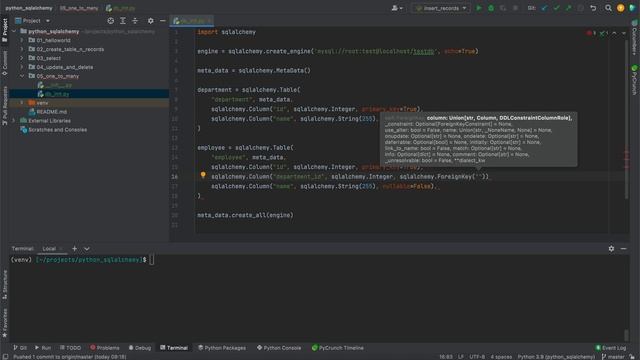640x360 pixels.
Task: Go to previous highlighted error arrow
Action: [x=614, y=33]
